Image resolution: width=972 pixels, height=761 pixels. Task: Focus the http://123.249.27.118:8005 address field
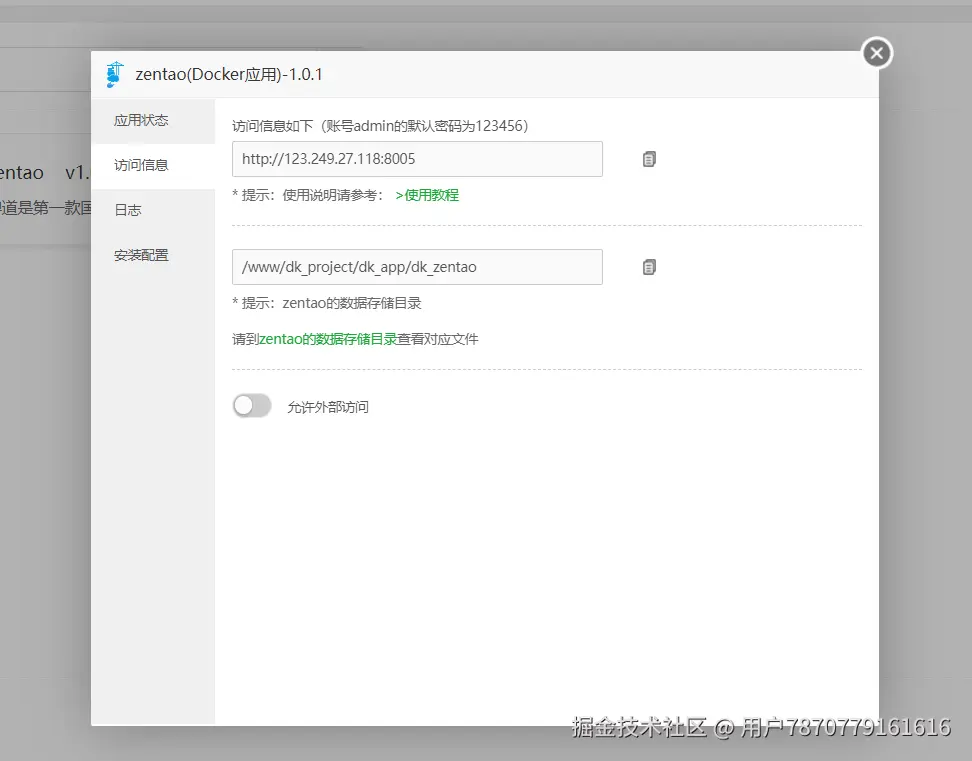[417, 159]
